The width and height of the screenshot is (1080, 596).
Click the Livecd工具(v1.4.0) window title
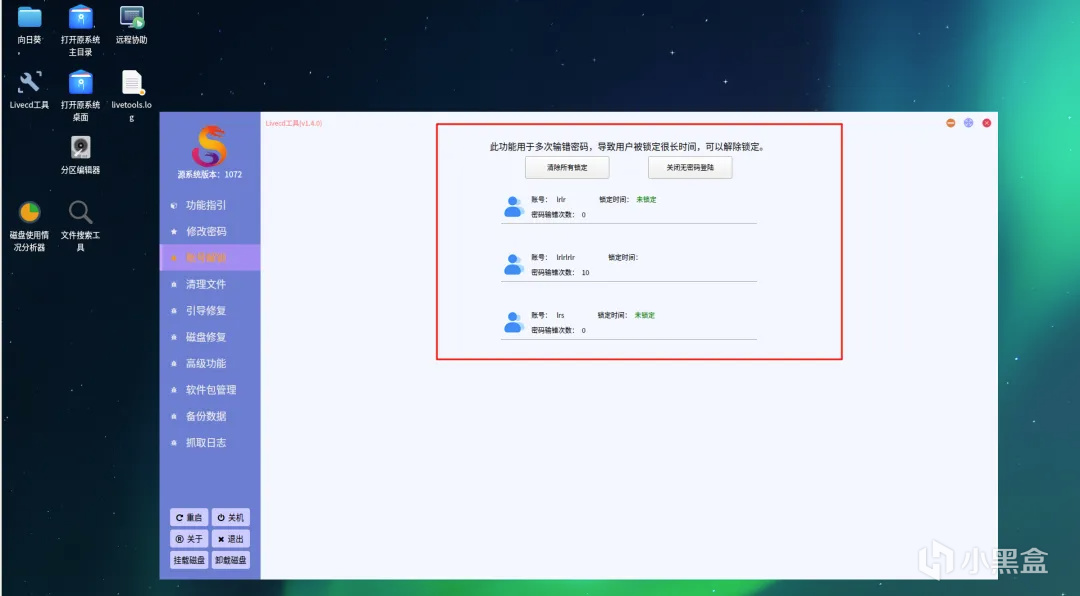pos(294,123)
